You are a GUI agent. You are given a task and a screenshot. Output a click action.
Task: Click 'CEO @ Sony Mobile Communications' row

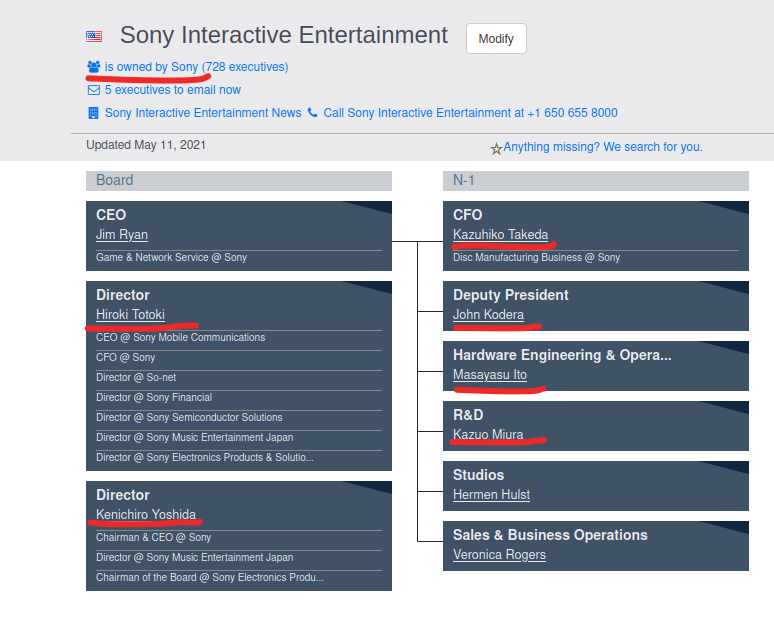(239, 338)
